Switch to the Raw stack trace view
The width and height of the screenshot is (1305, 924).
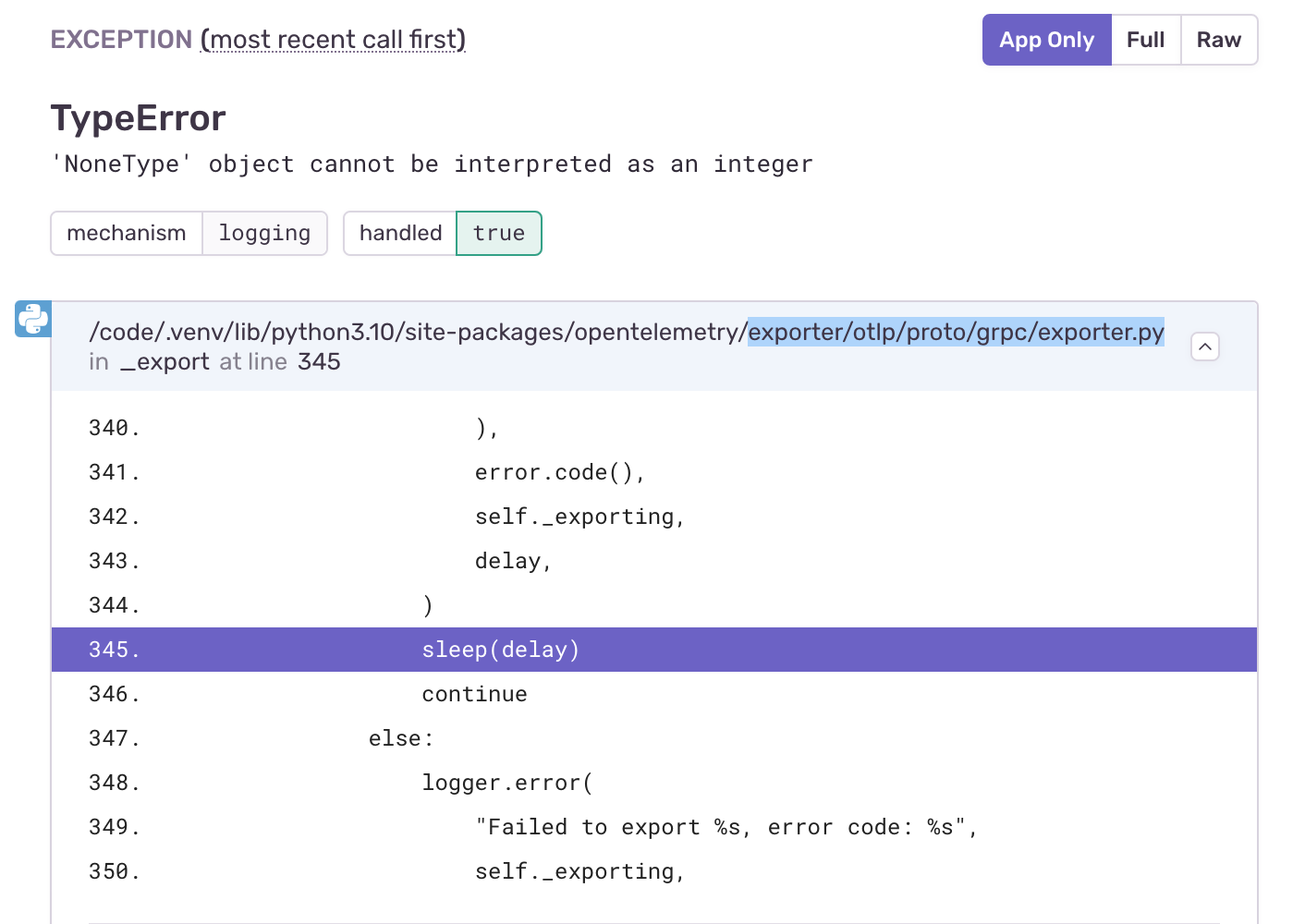1218,40
